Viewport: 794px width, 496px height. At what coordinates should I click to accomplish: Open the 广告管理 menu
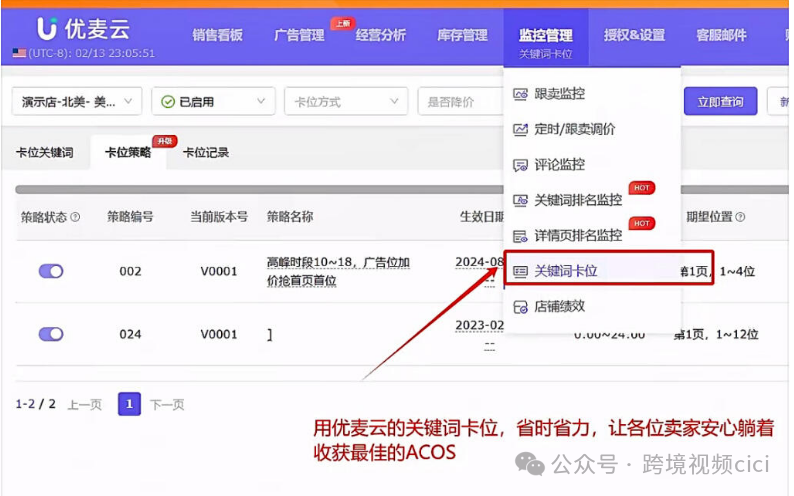[x=299, y=35]
